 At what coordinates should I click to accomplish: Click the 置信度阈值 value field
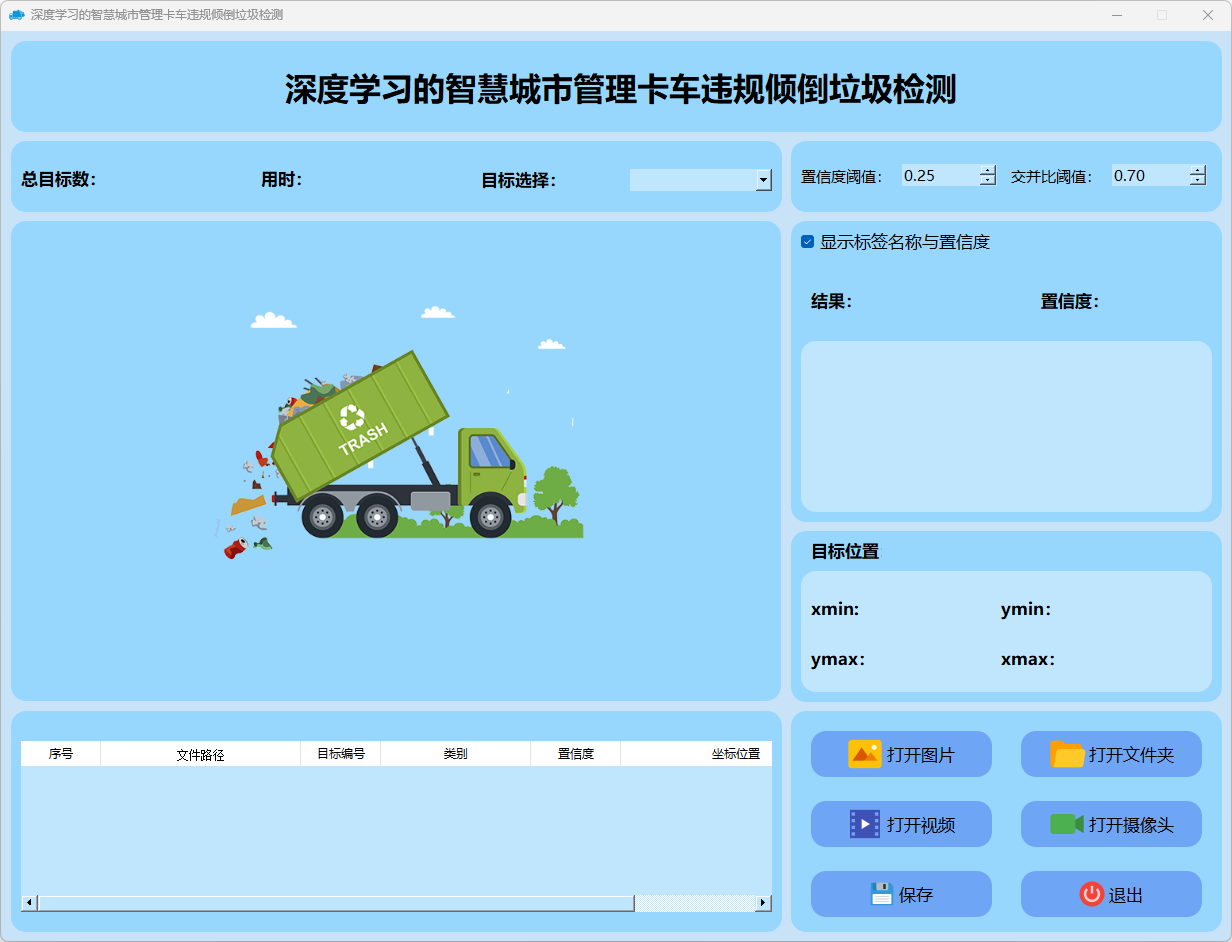(938, 176)
